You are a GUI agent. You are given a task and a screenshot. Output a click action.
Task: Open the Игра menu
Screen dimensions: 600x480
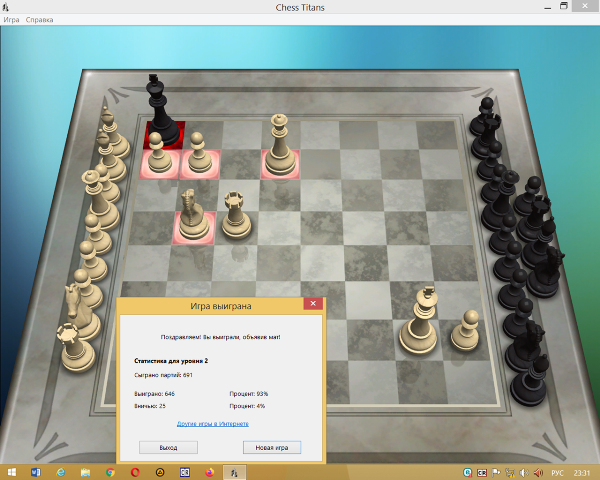(11, 20)
